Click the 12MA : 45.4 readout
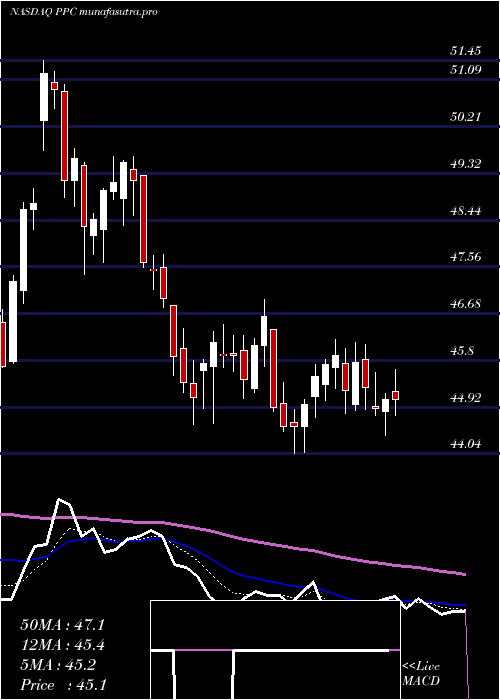Image resolution: width=500 pixels, height=700 pixels. [x=62, y=645]
